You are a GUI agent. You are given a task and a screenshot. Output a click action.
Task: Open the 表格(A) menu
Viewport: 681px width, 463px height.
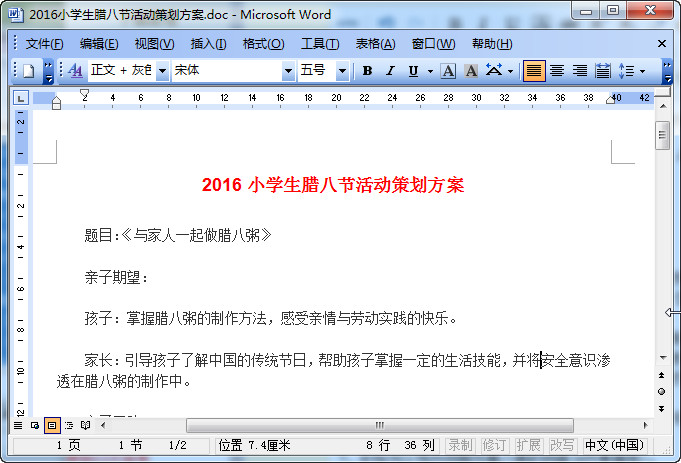click(x=375, y=44)
